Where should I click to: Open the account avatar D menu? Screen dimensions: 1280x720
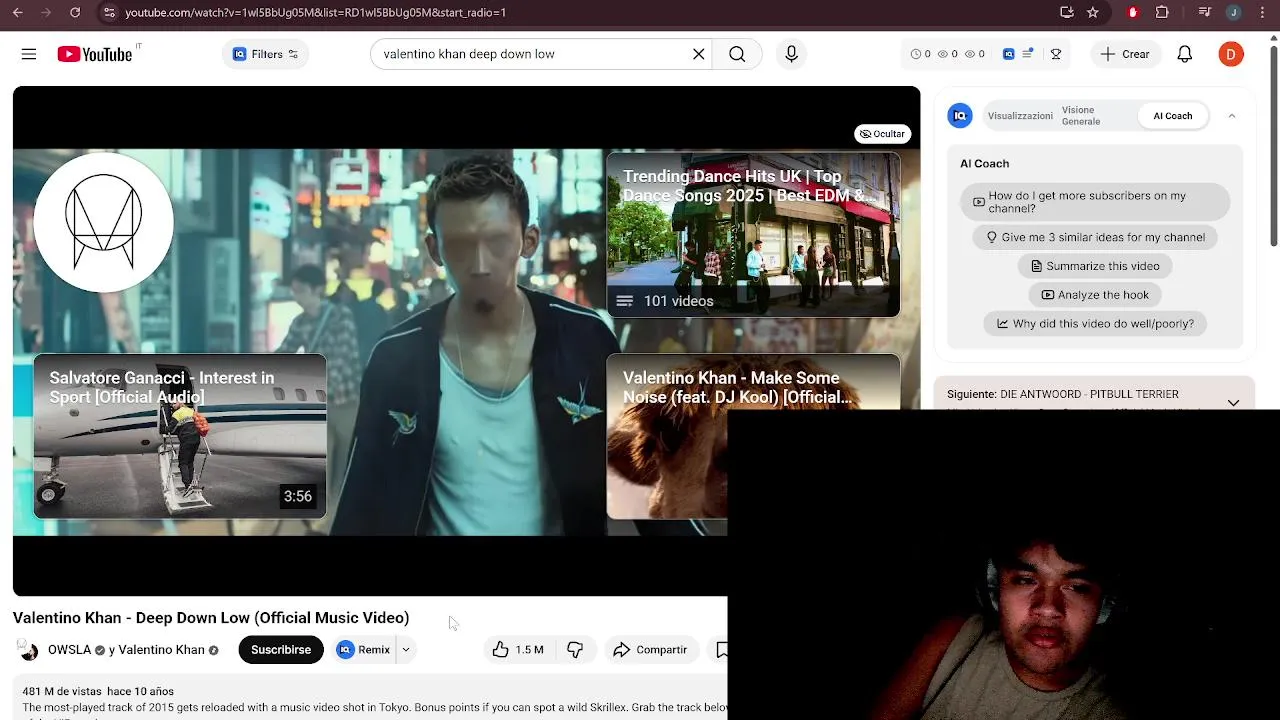[x=1231, y=54]
